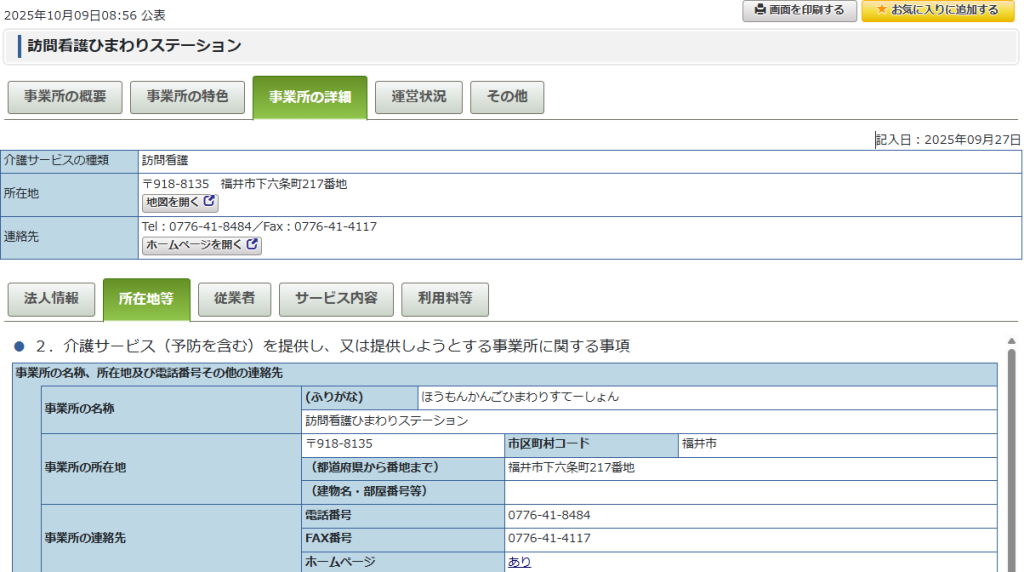Click the printer icon to print the page
1024x572 pixels.
[760, 10]
